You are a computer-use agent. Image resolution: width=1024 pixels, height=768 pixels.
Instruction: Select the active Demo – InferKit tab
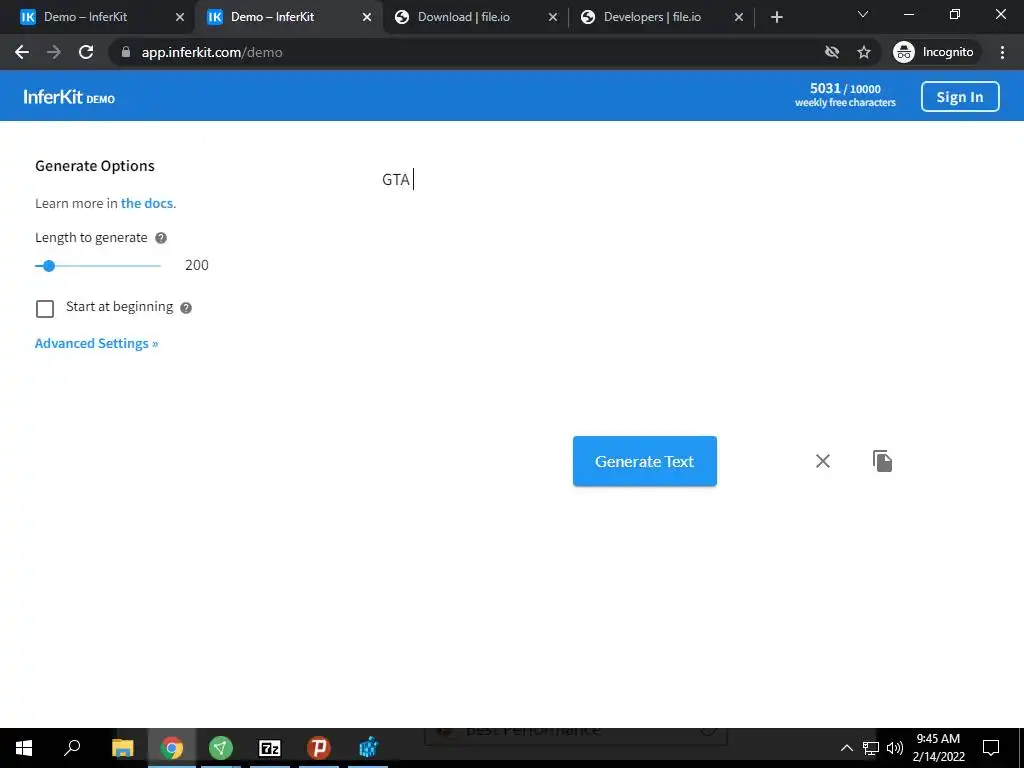pos(273,17)
